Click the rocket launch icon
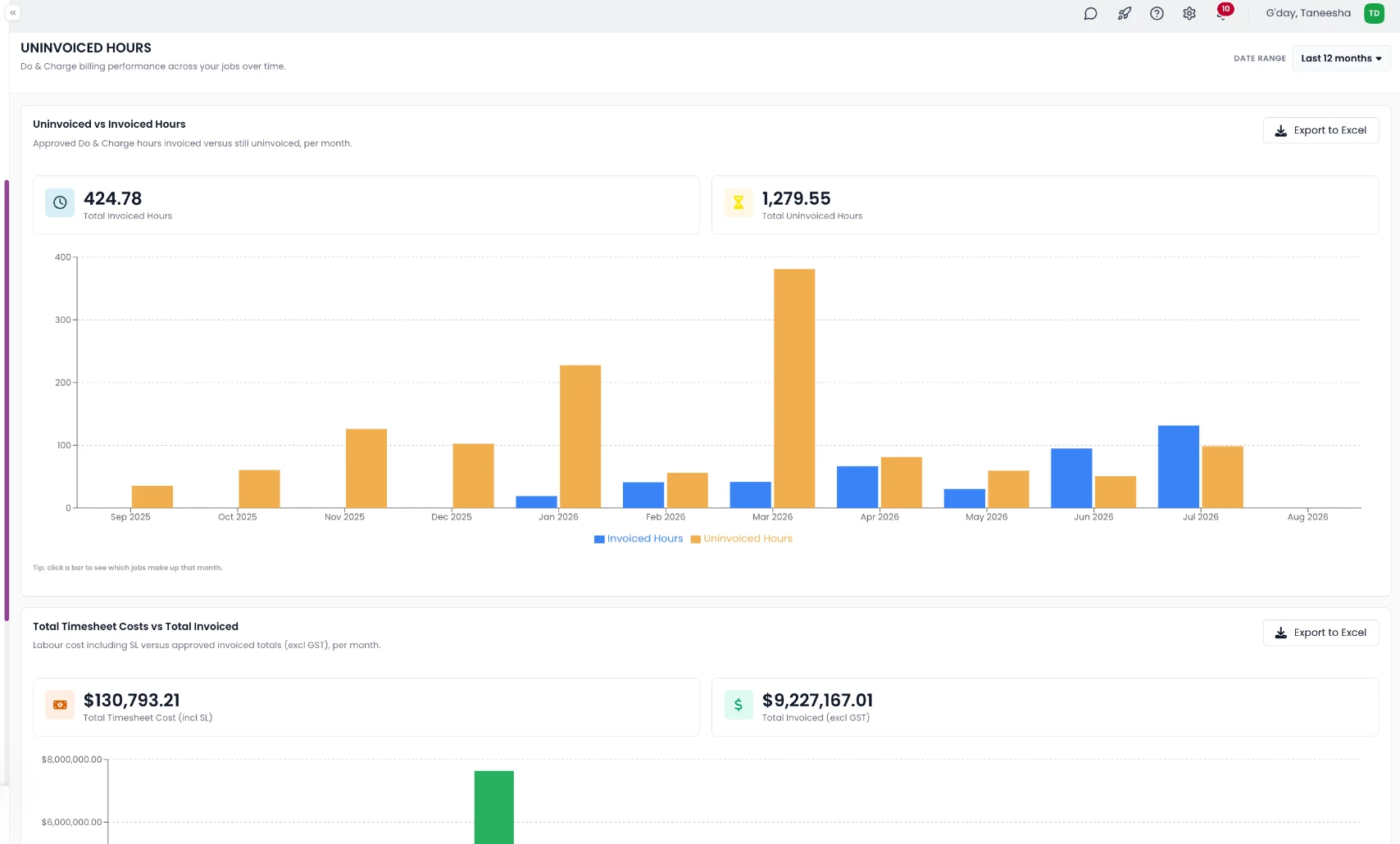This screenshot has height=844, width=1400. tap(1124, 13)
